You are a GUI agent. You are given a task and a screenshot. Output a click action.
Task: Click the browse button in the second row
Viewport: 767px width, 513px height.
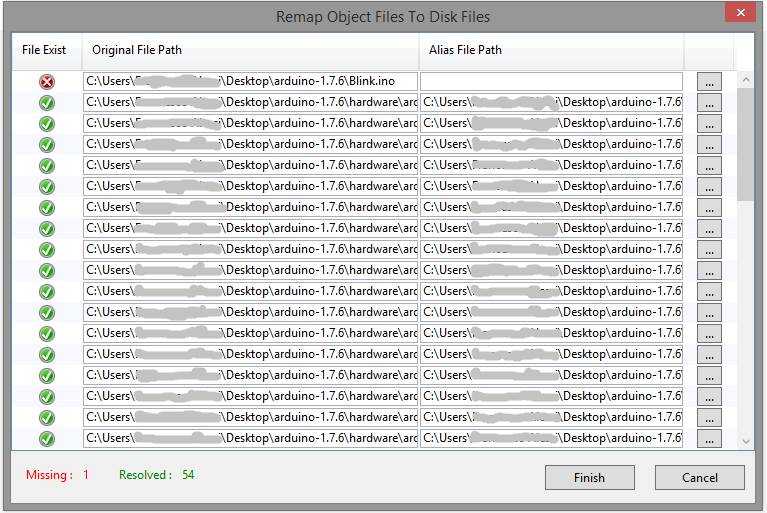pyautogui.click(x=708, y=103)
